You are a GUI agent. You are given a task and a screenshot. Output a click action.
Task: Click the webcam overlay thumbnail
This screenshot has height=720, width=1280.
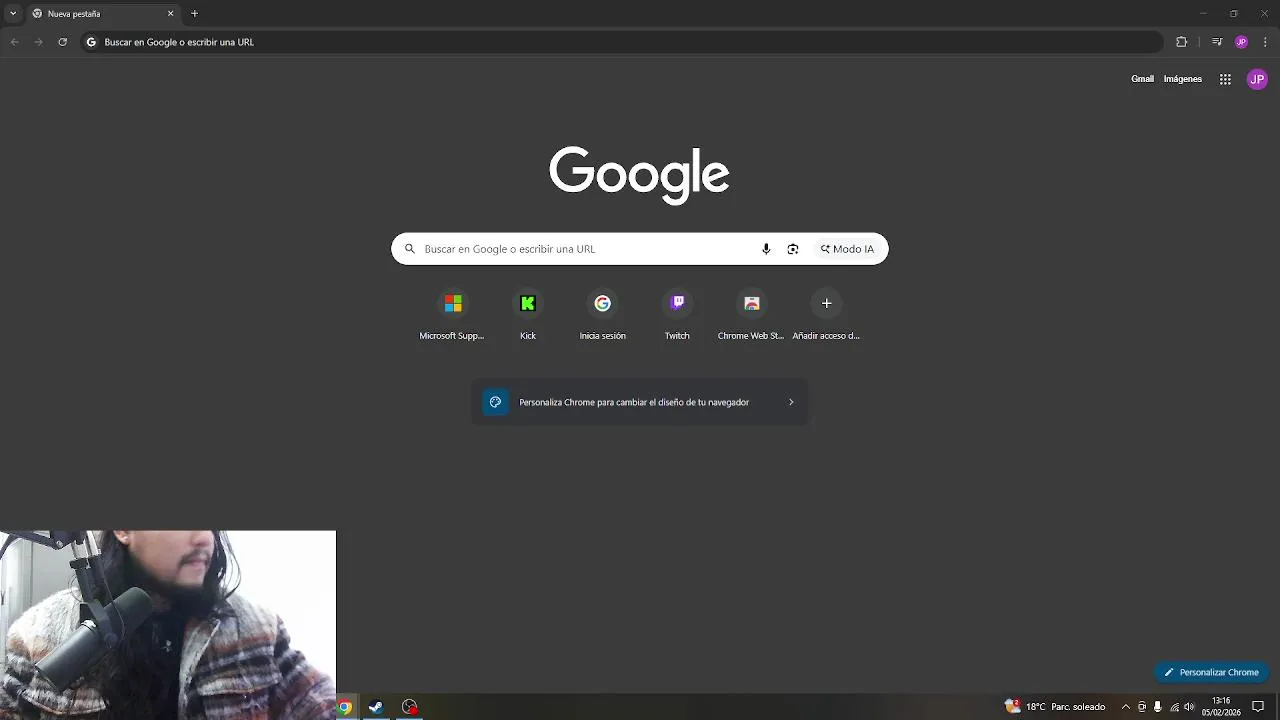[x=168, y=625]
